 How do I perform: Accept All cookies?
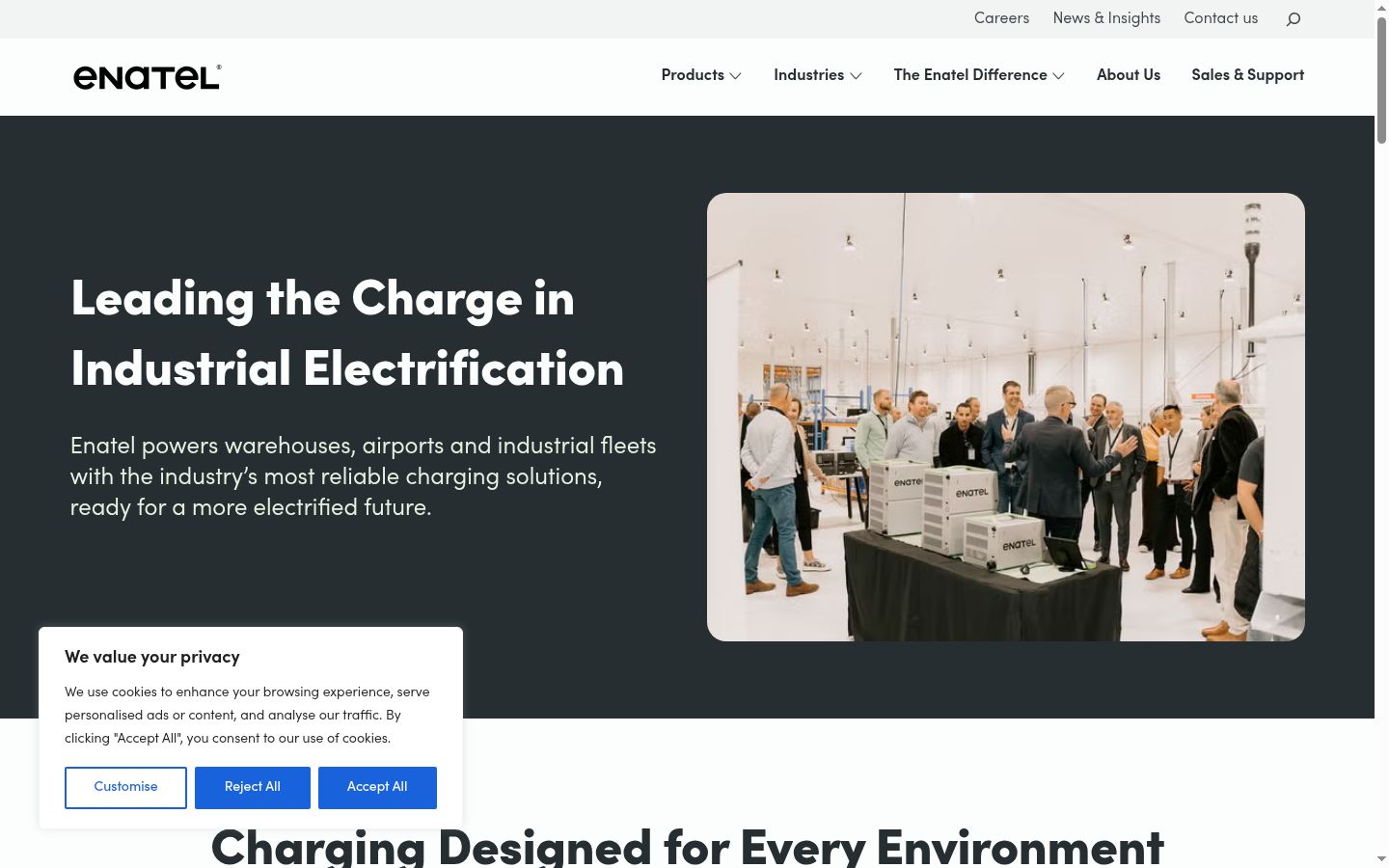(x=377, y=788)
